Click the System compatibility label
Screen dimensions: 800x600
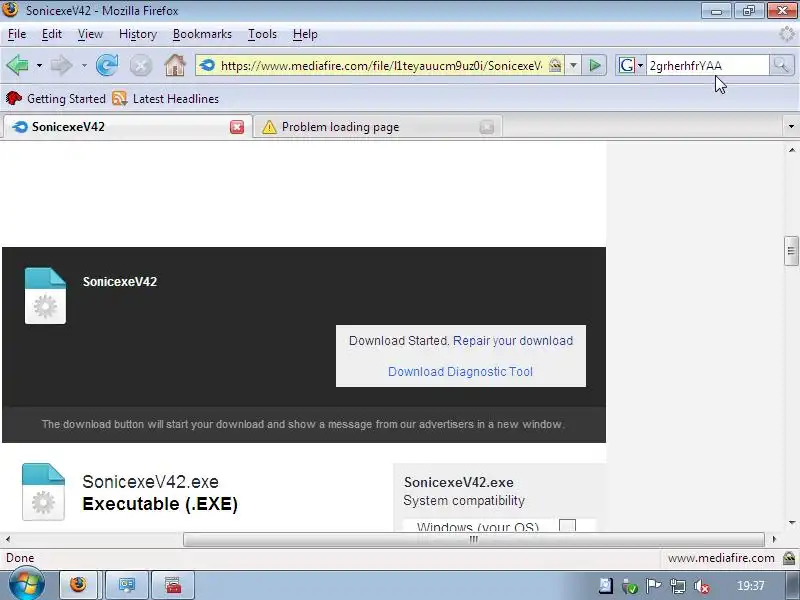(464, 501)
